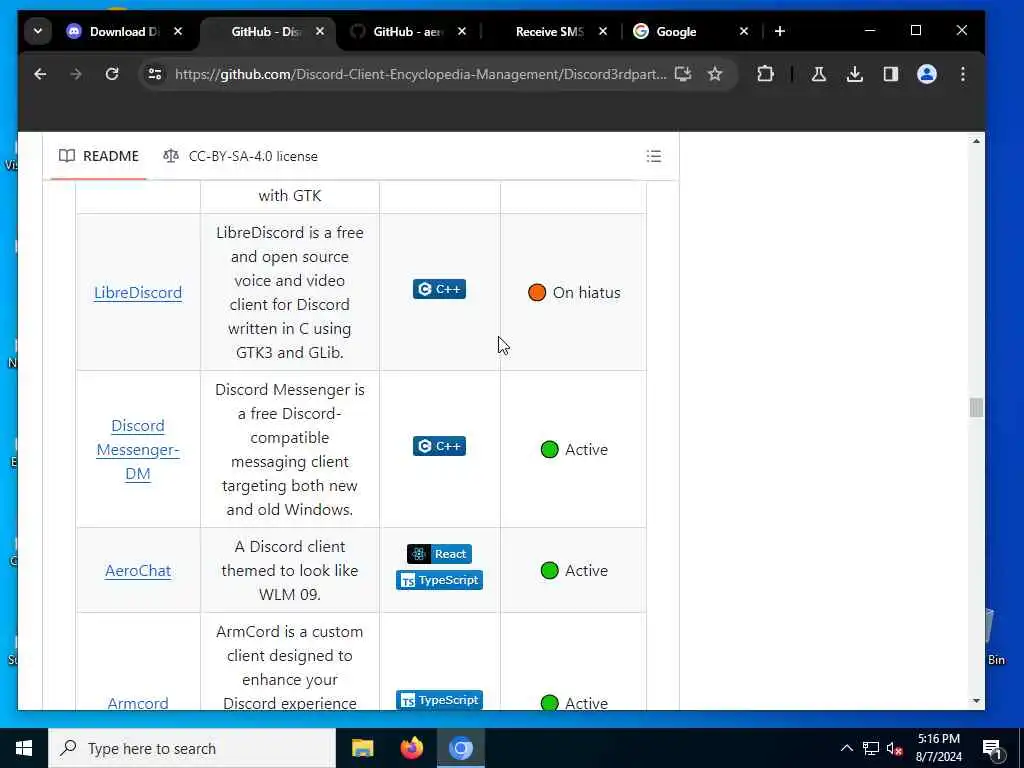Click the Chrome taskbar icon
This screenshot has height=768, width=1024.
(460, 748)
